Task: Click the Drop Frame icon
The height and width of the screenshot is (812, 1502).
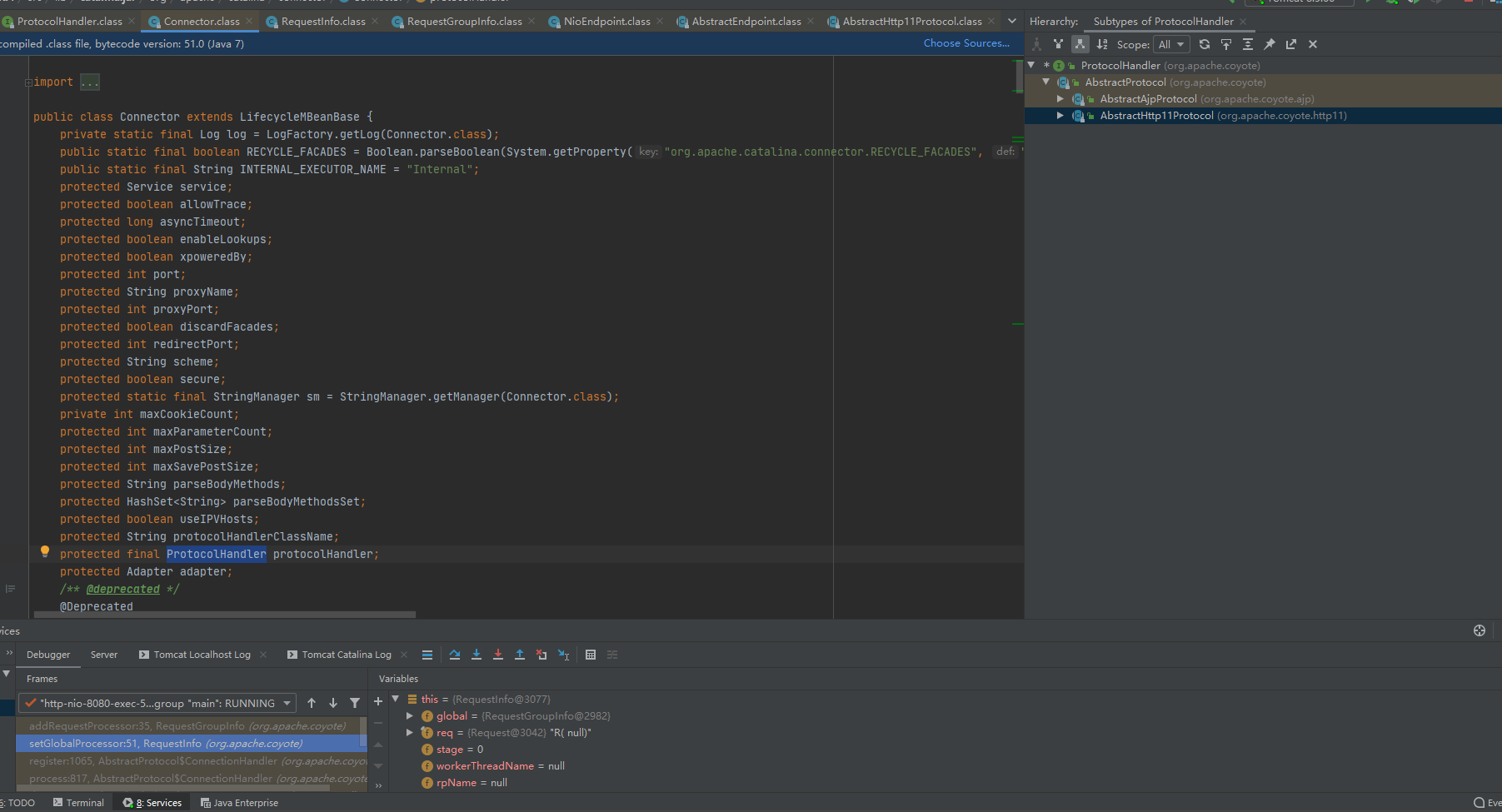Action: pos(541,655)
